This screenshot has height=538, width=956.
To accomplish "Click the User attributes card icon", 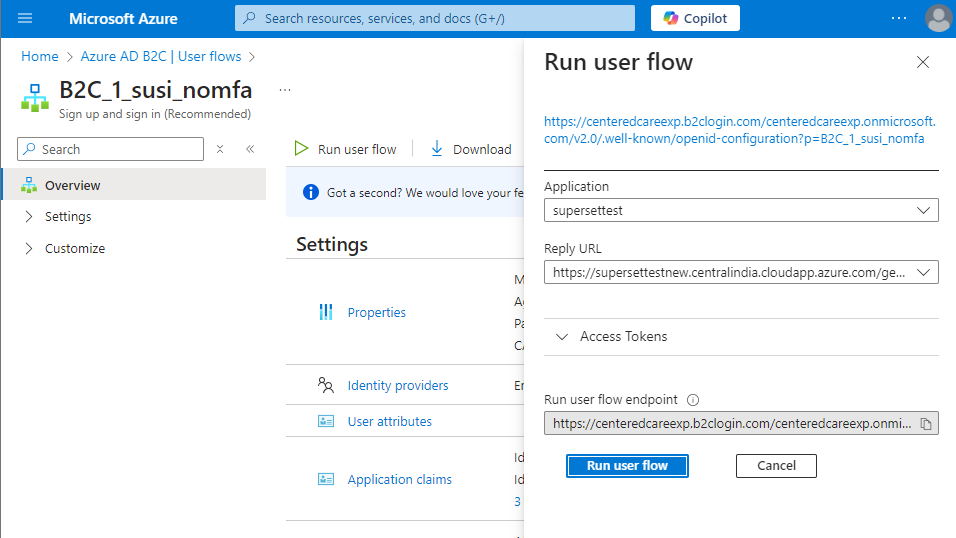I will 326,421.
